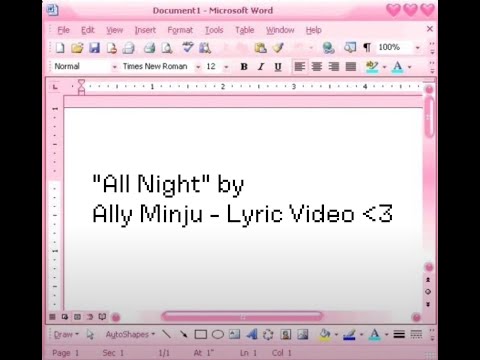Select the Rectangle drawing tool
The height and width of the screenshot is (360, 480).
(200, 334)
